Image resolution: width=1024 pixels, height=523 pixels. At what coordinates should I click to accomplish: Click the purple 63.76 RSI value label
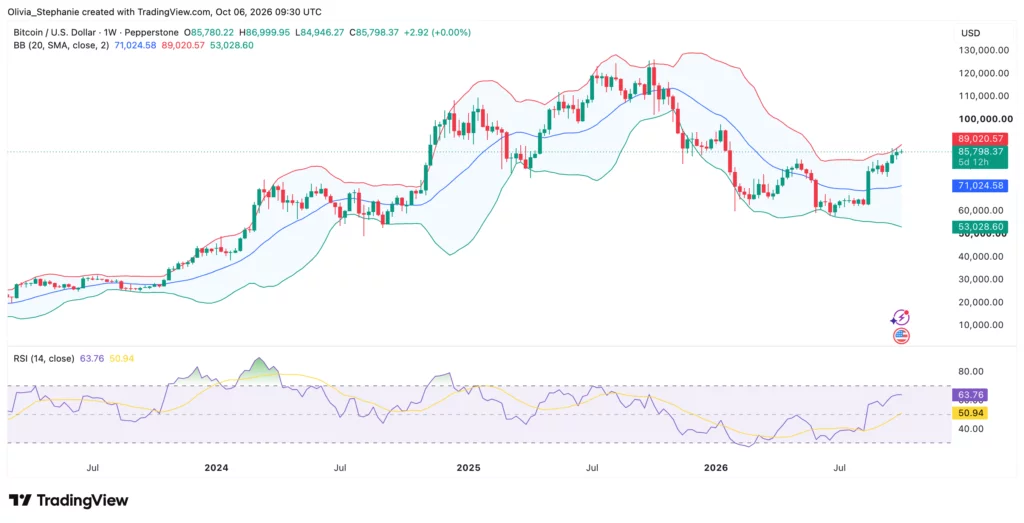pos(970,394)
